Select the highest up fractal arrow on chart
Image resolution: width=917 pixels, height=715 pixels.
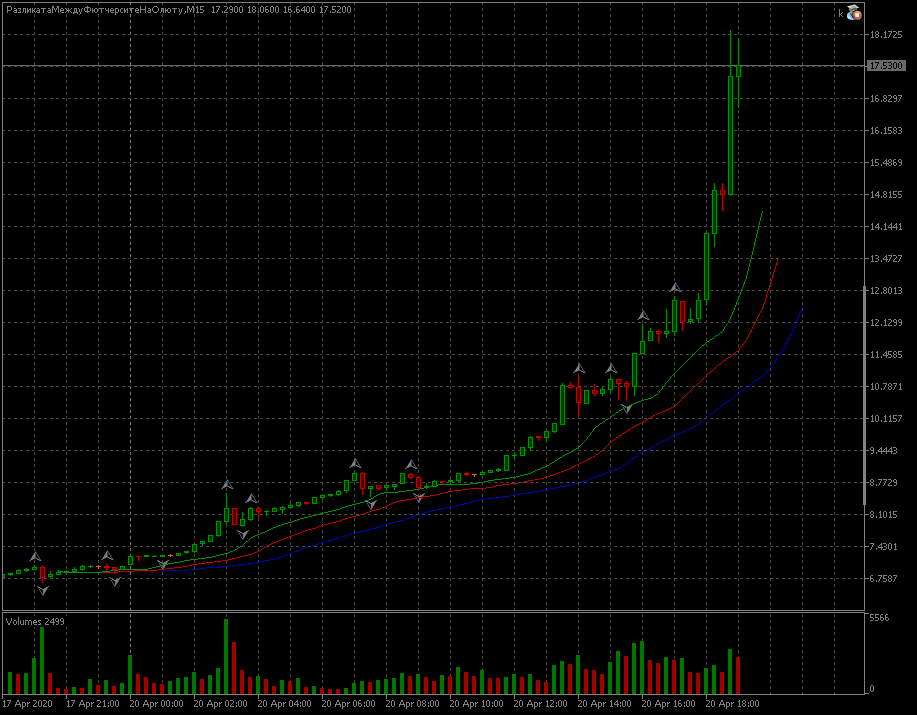pos(675,288)
